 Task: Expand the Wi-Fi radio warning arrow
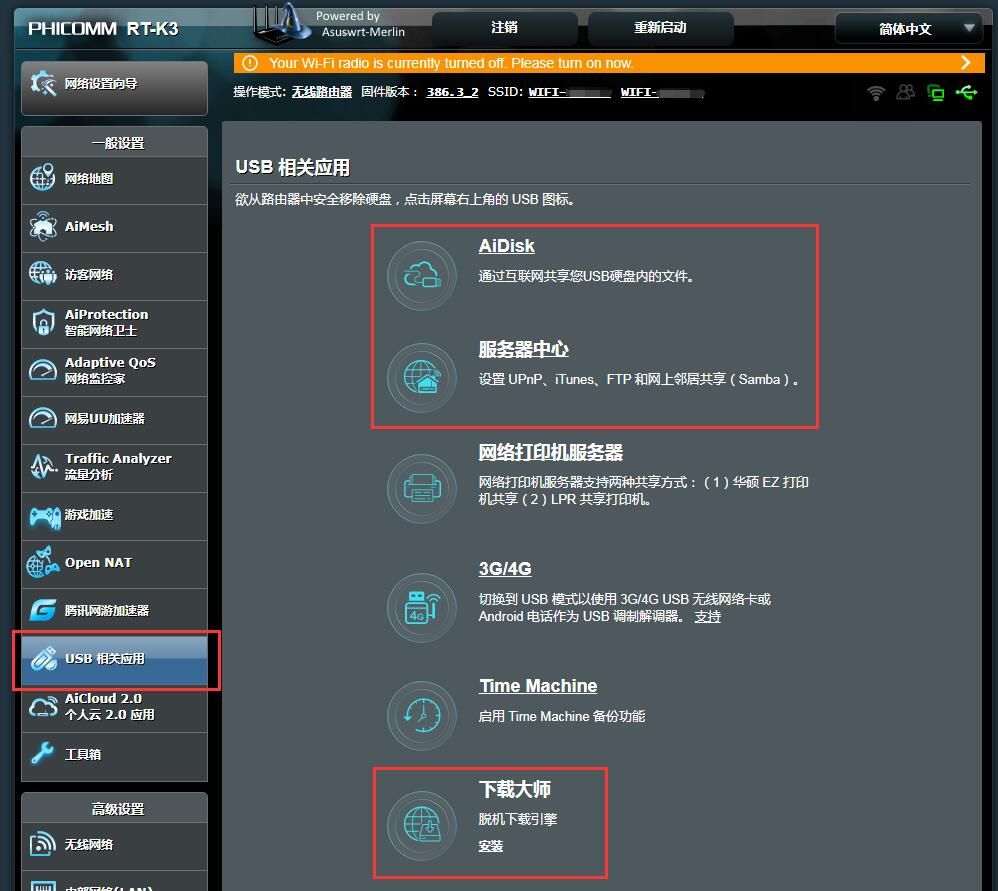(965, 63)
